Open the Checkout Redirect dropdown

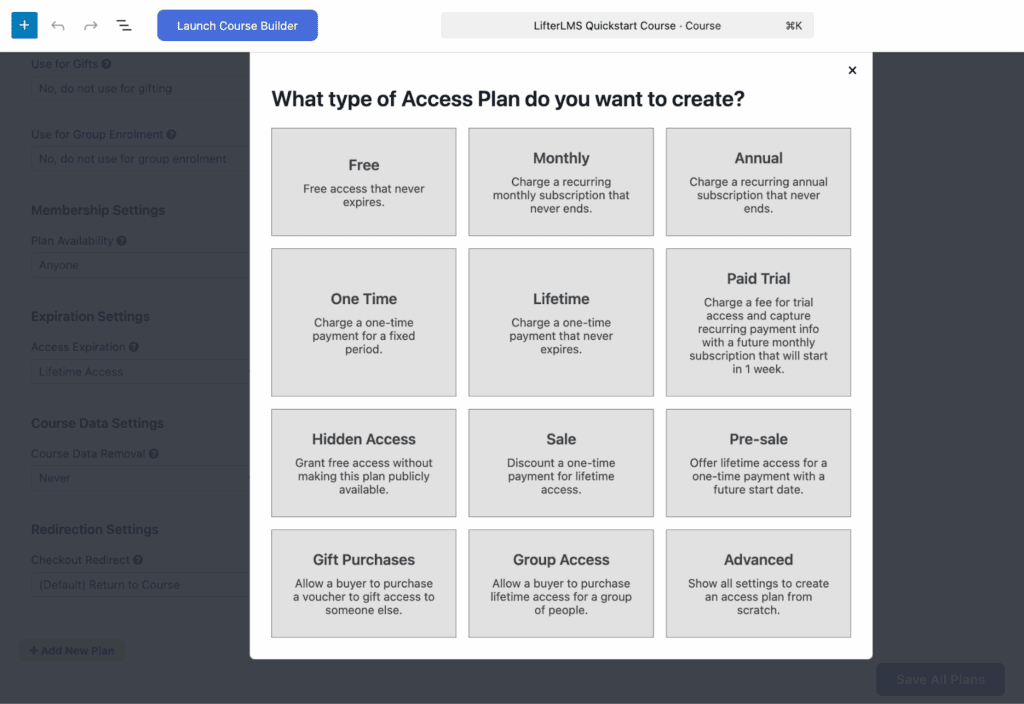(140, 584)
